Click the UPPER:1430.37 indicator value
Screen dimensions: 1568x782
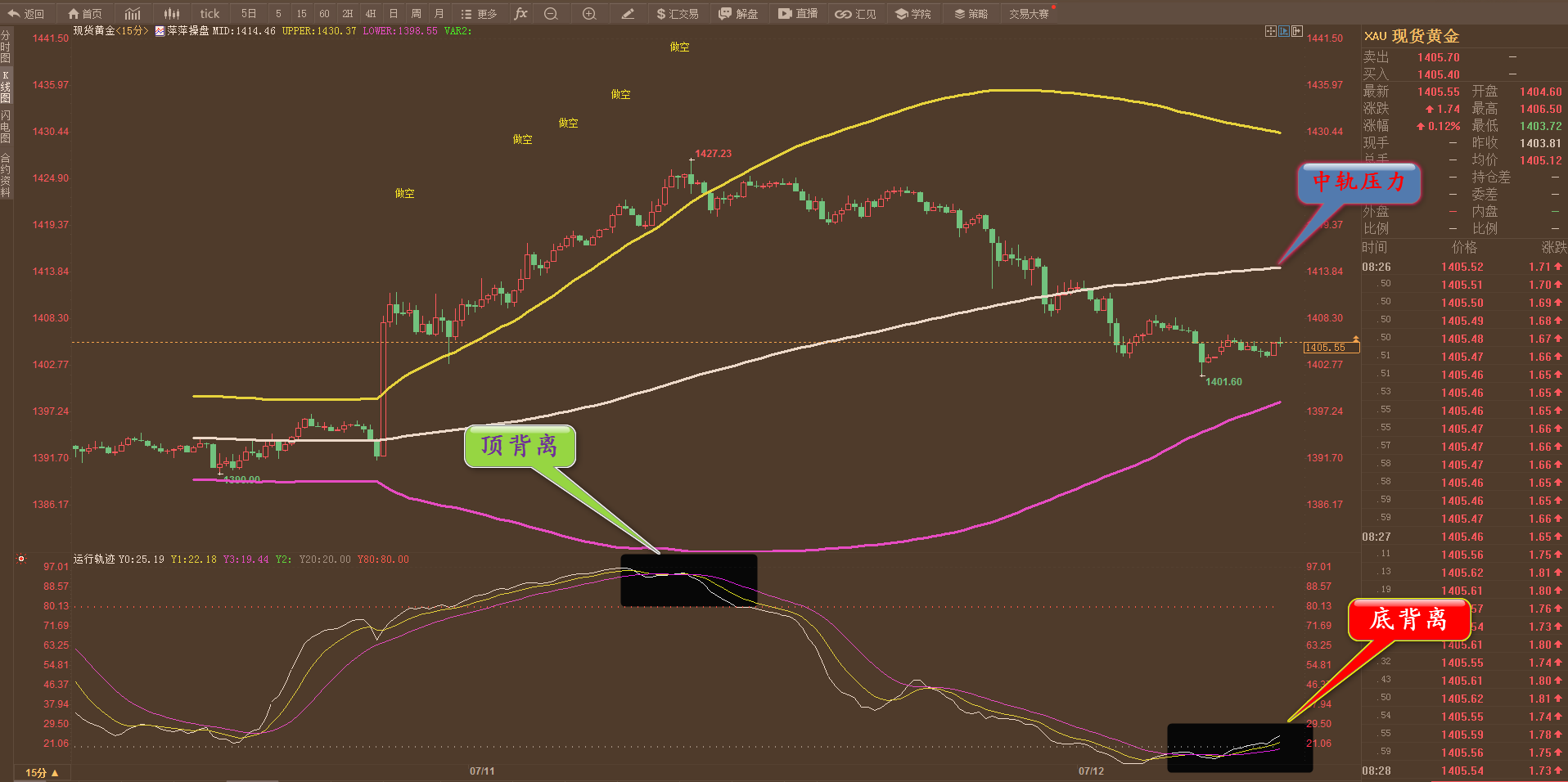click(319, 31)
